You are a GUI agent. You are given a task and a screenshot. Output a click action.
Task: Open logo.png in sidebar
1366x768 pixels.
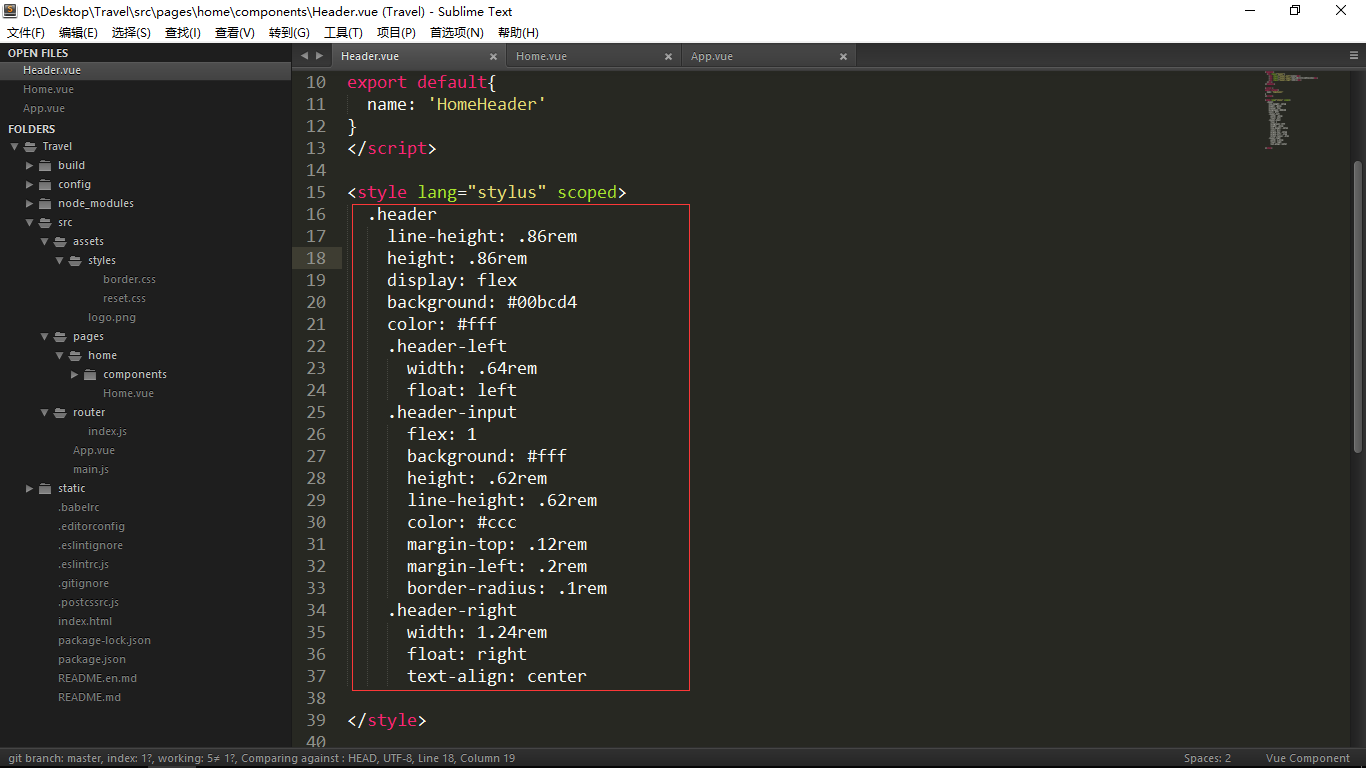(x=112, y=317)
